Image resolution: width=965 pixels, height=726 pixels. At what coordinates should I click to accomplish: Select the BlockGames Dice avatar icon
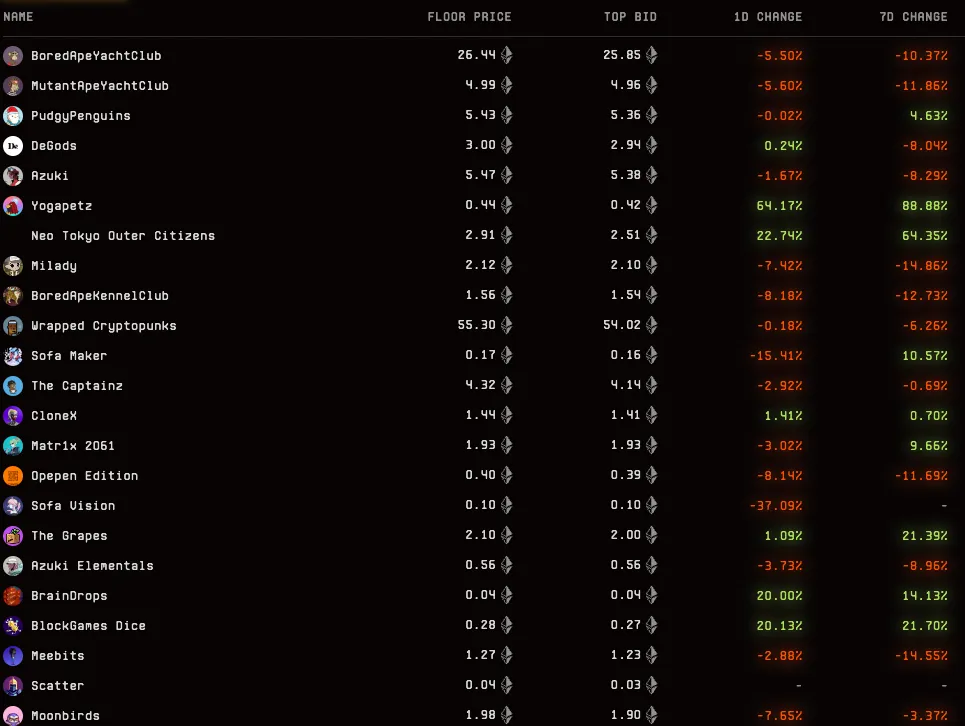click(13, 626)
